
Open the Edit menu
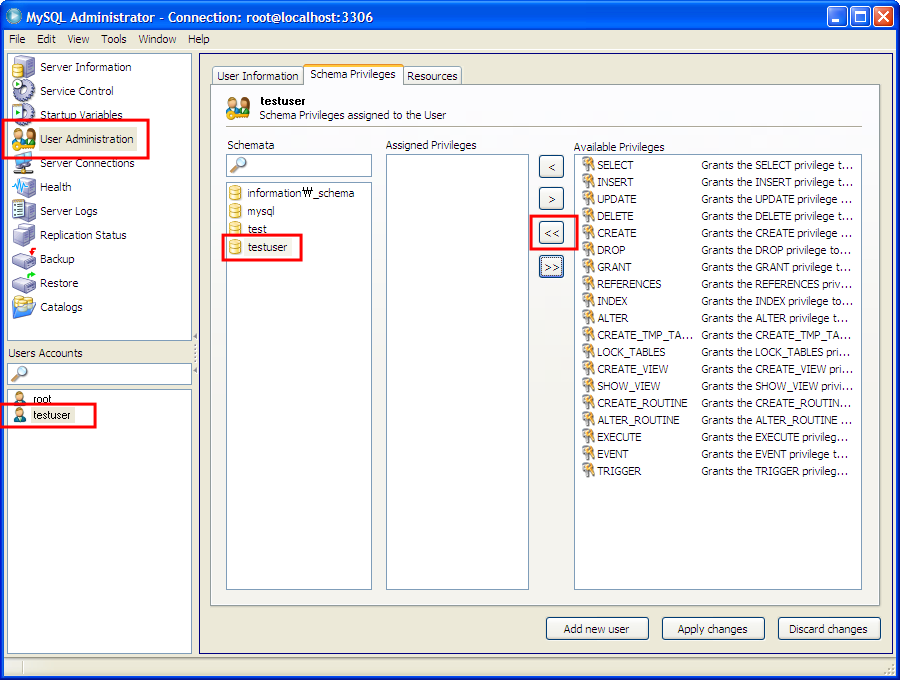46,39
